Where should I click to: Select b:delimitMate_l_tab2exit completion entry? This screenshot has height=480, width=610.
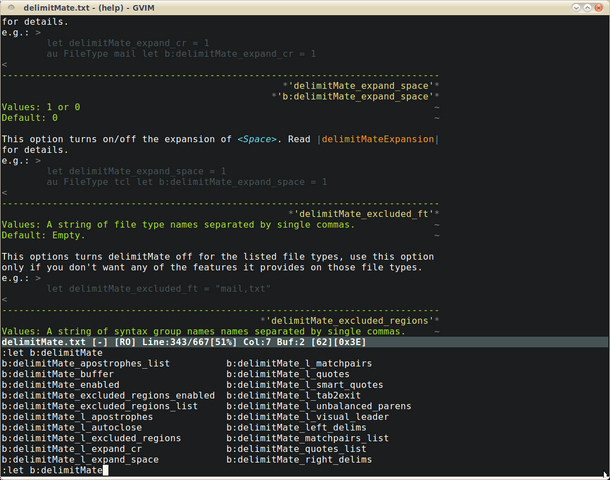(x=293, y=396)
